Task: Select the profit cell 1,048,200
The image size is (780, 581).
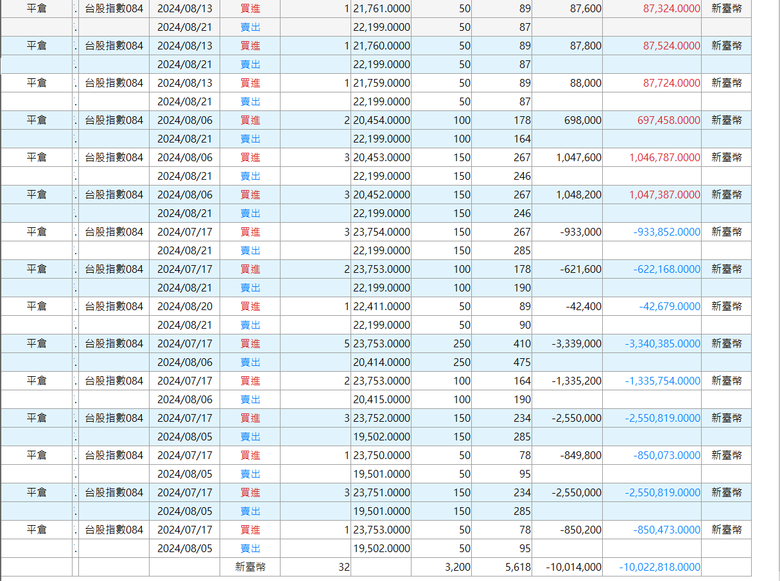Action: click(x=579, y=195)
